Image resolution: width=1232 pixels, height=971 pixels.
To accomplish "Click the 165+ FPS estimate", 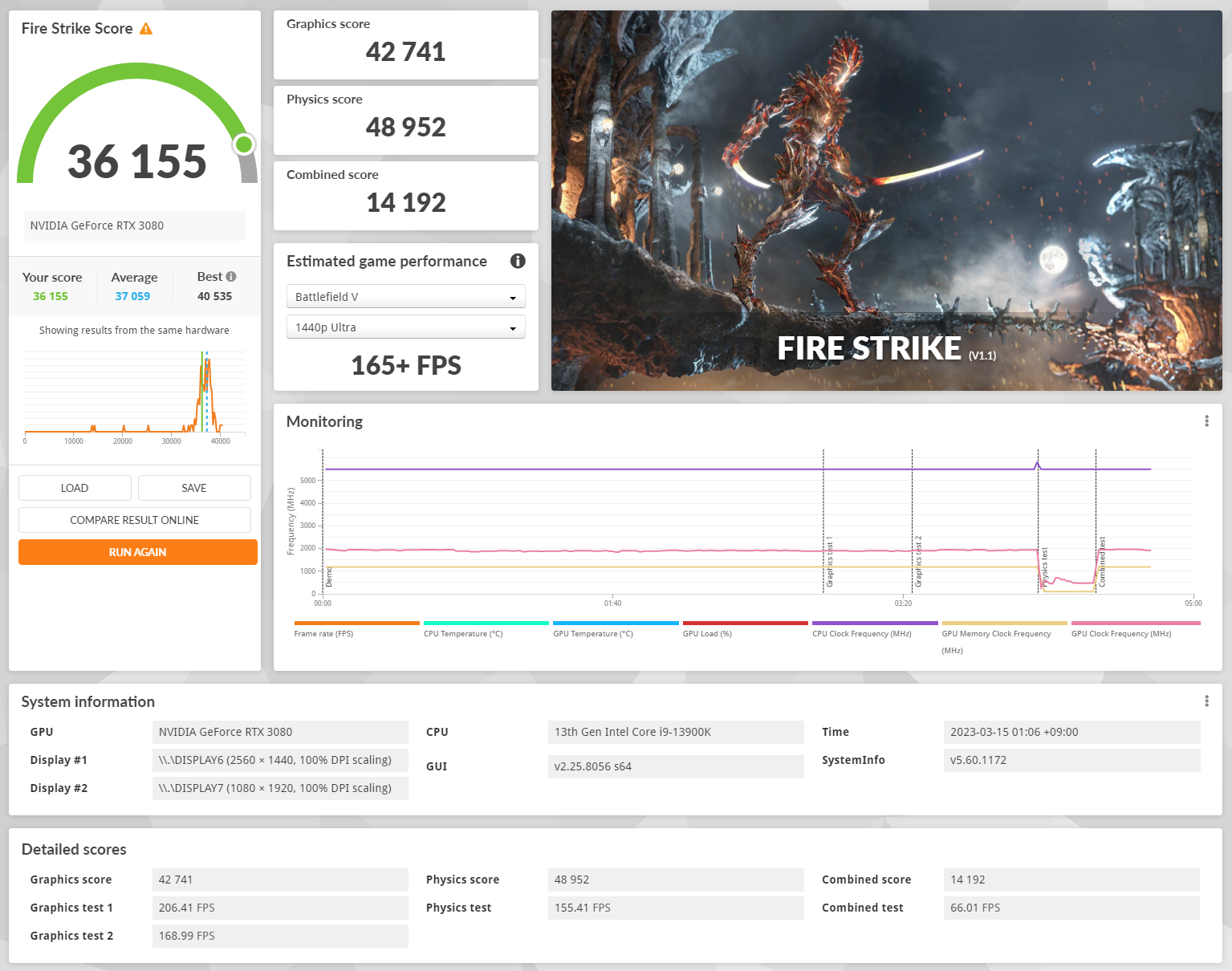I will point(406,366).
